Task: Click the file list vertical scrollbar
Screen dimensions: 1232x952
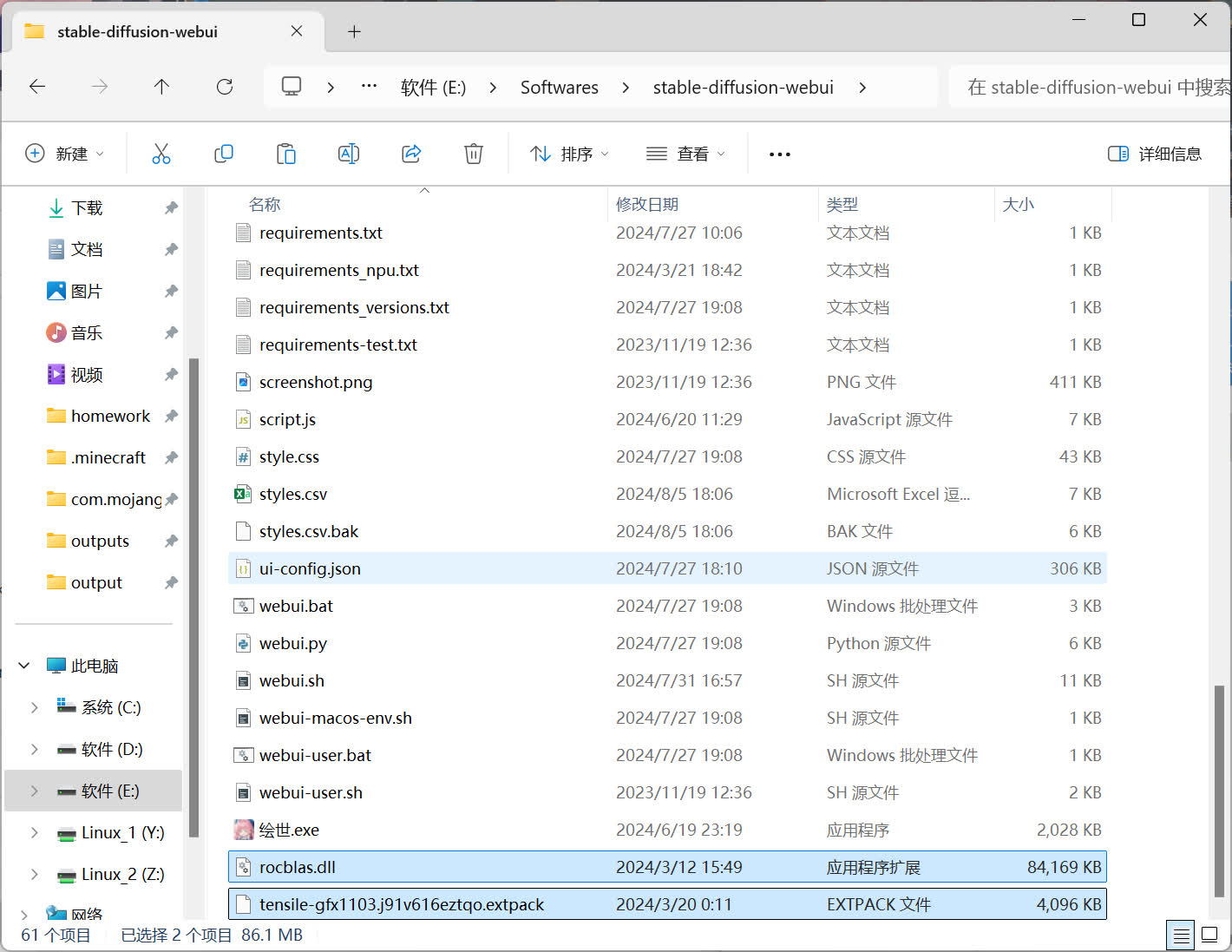Action: pyautogui.click(x=1219, y=790)
